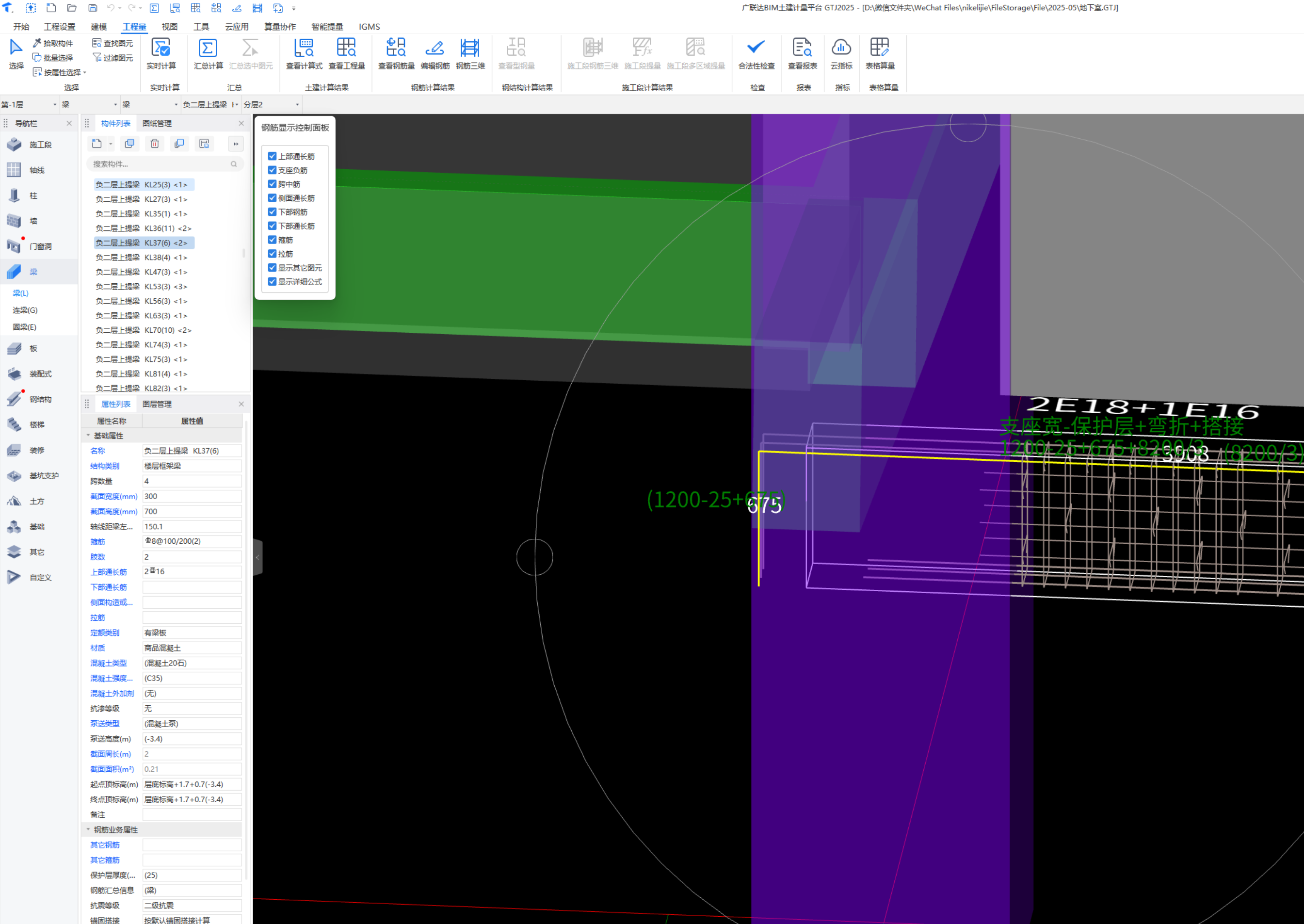The width and height of the screenshot is (1304, 924).
Task: Click 拾取构件 pick component tool
Action: click(x=52, y=43)
